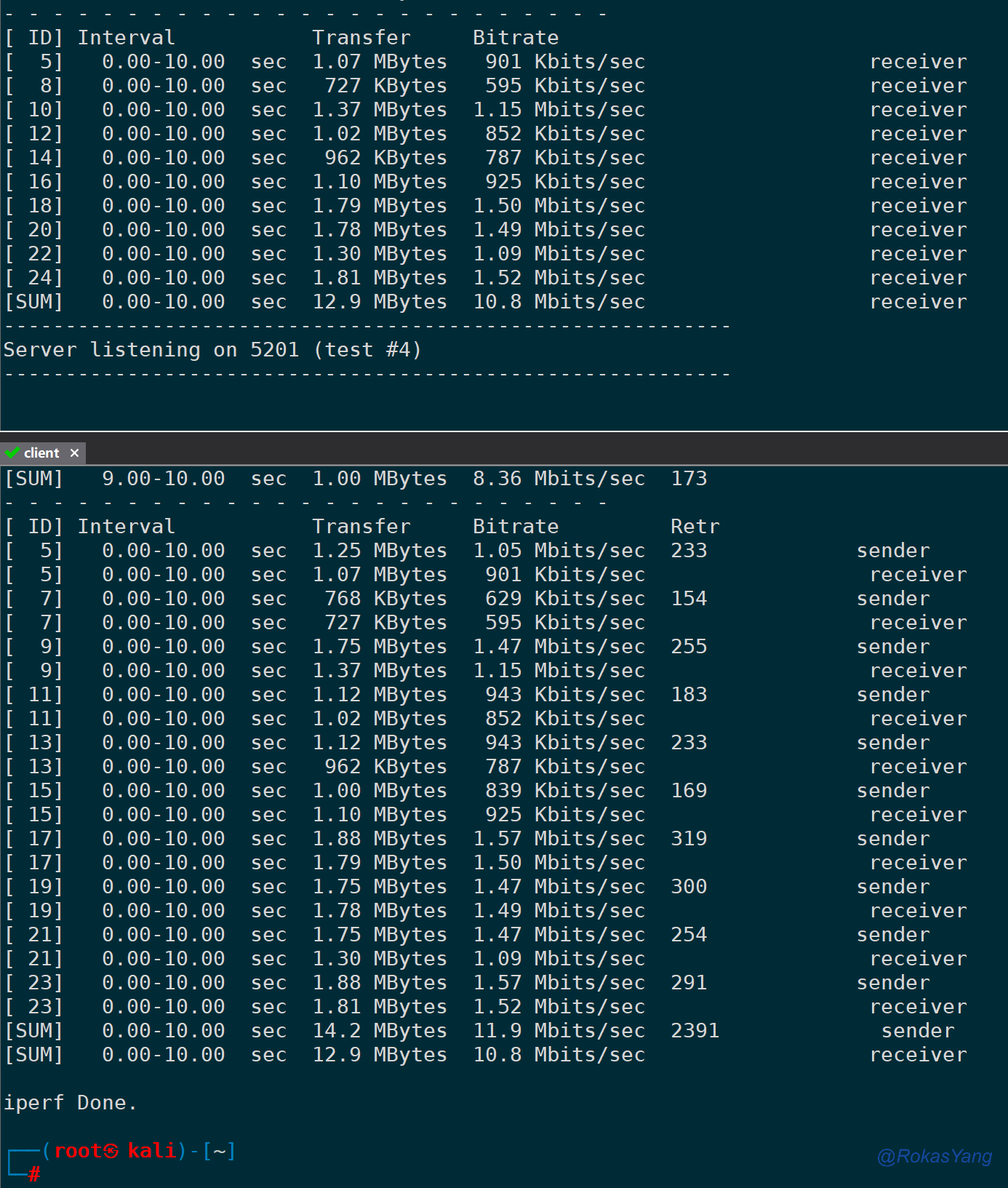1008x1188 pixels.
Task: Switch to the client tab
Action: 41,453
